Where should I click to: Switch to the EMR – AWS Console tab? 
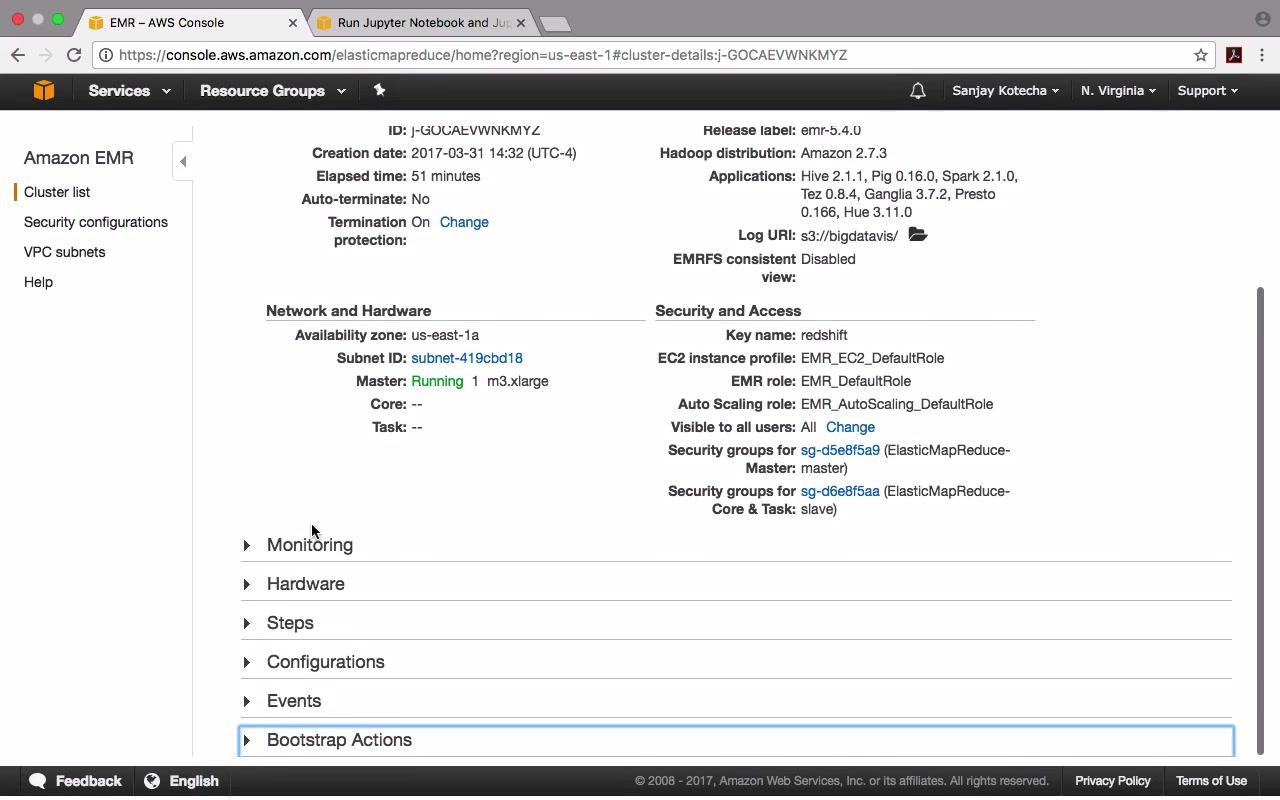192,22
